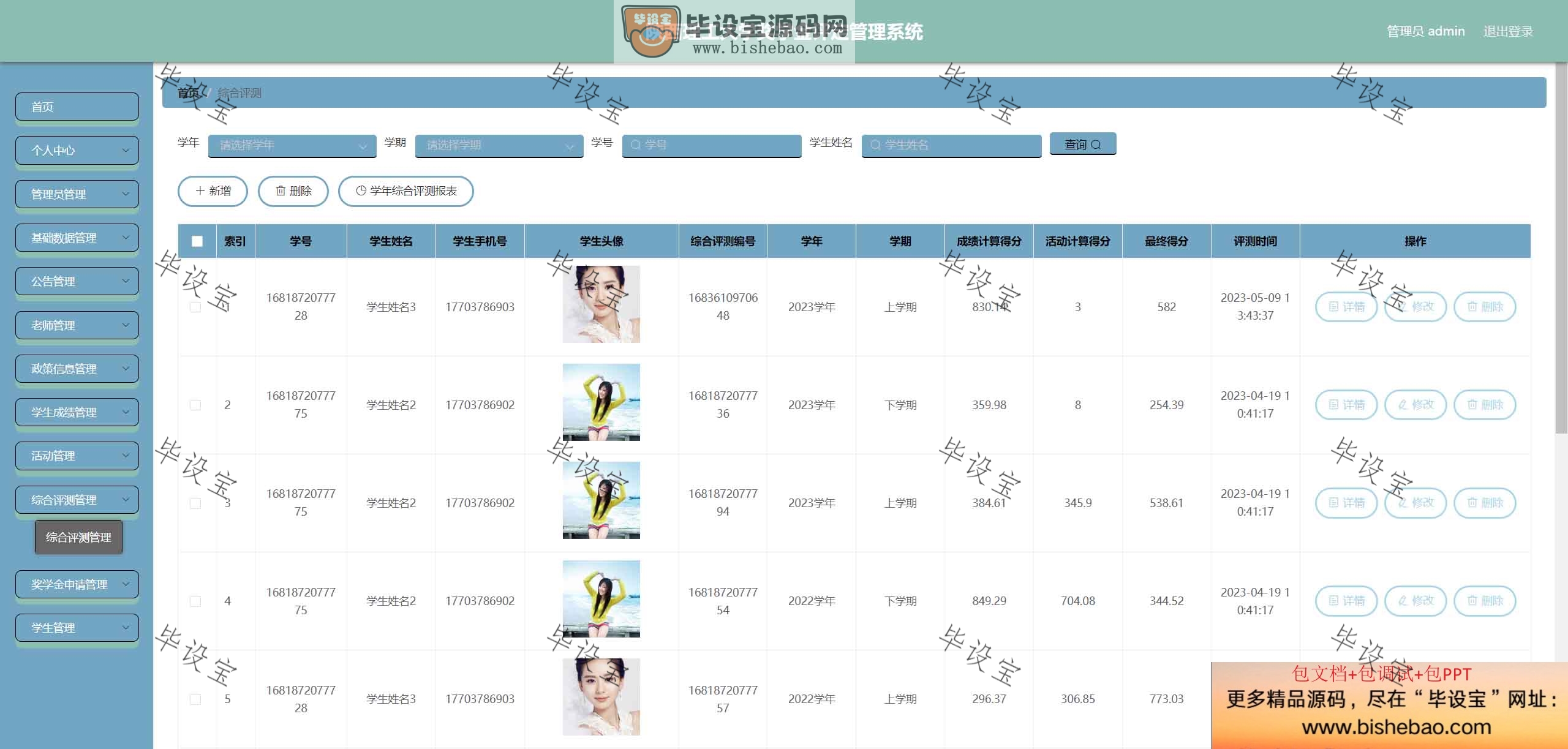Expand 个人中心 sidebar menu
This screenshot has height=749, width=1568.
(x=77, y=150)
